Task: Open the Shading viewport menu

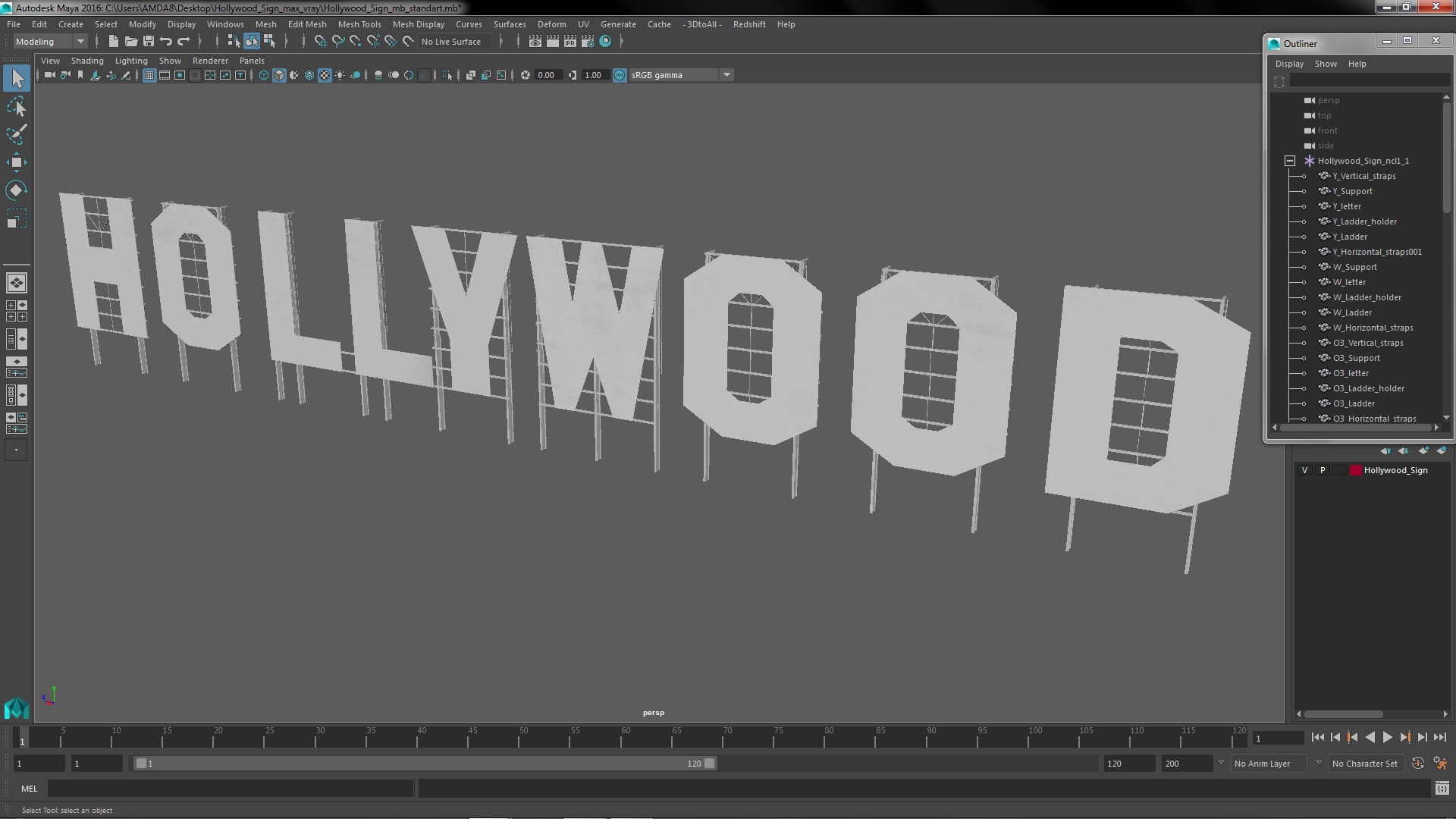Action: (87, 61)
